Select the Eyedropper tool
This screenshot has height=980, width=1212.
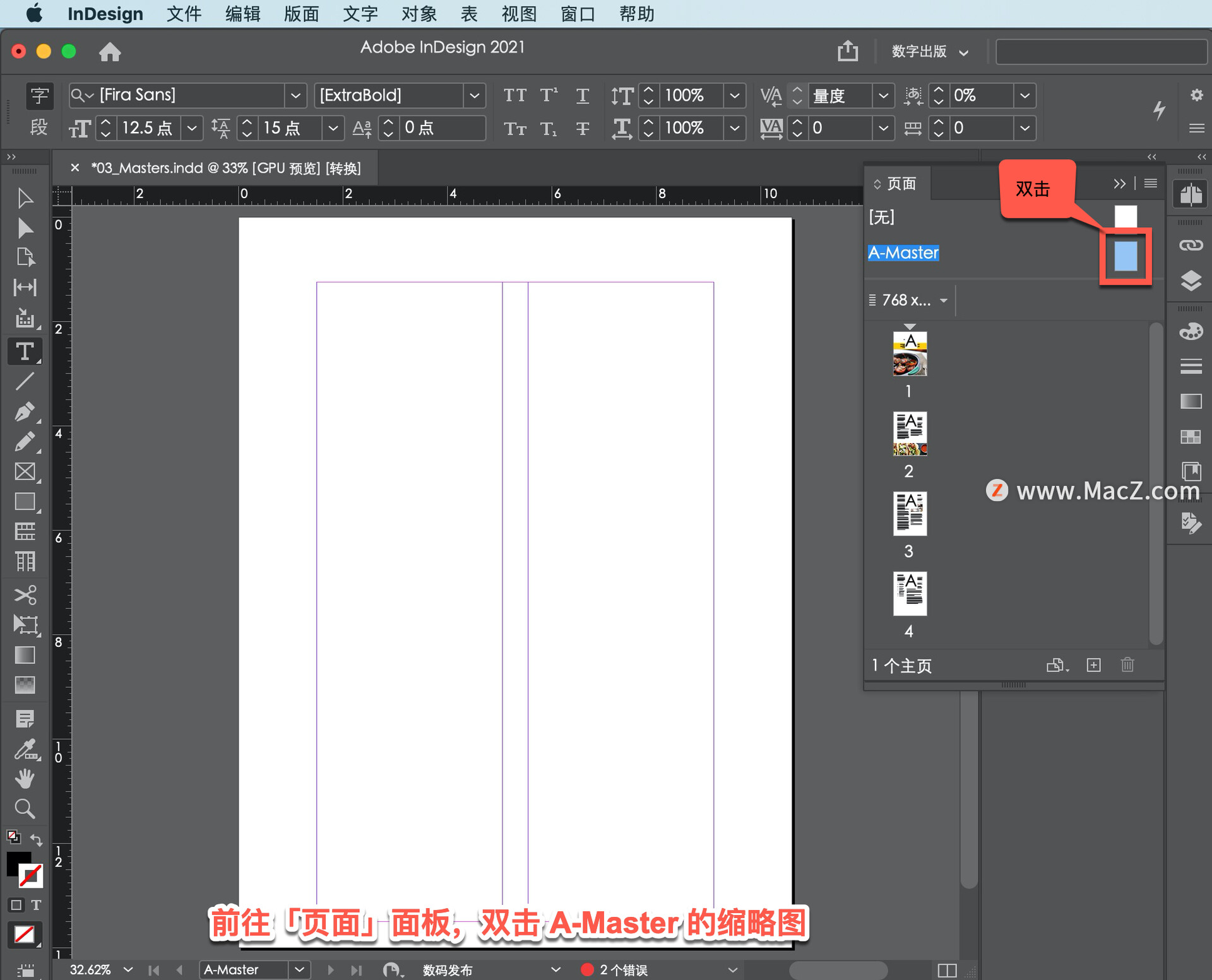(25, 749)
